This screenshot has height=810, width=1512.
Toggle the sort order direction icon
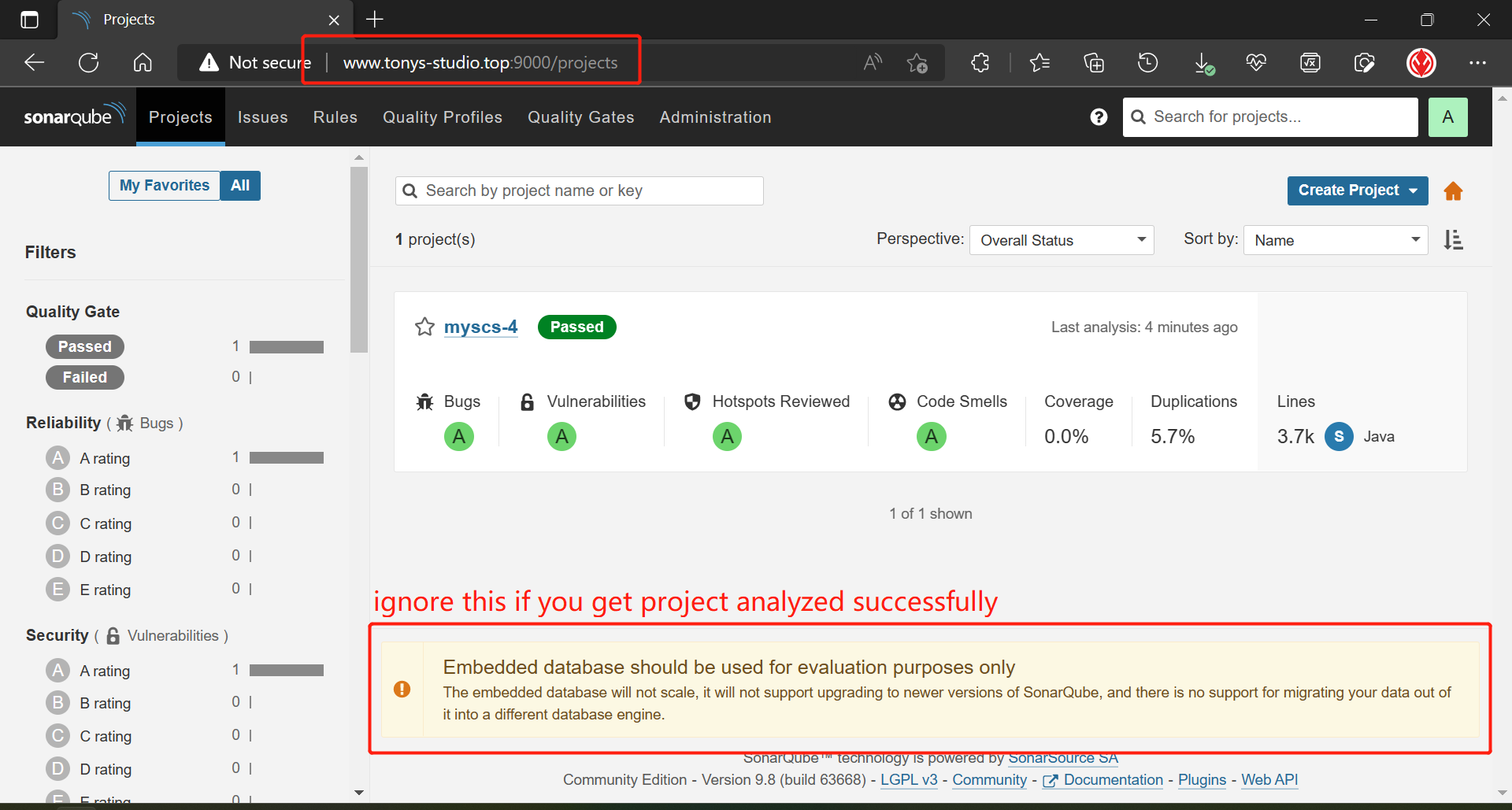coord(1453,240)
